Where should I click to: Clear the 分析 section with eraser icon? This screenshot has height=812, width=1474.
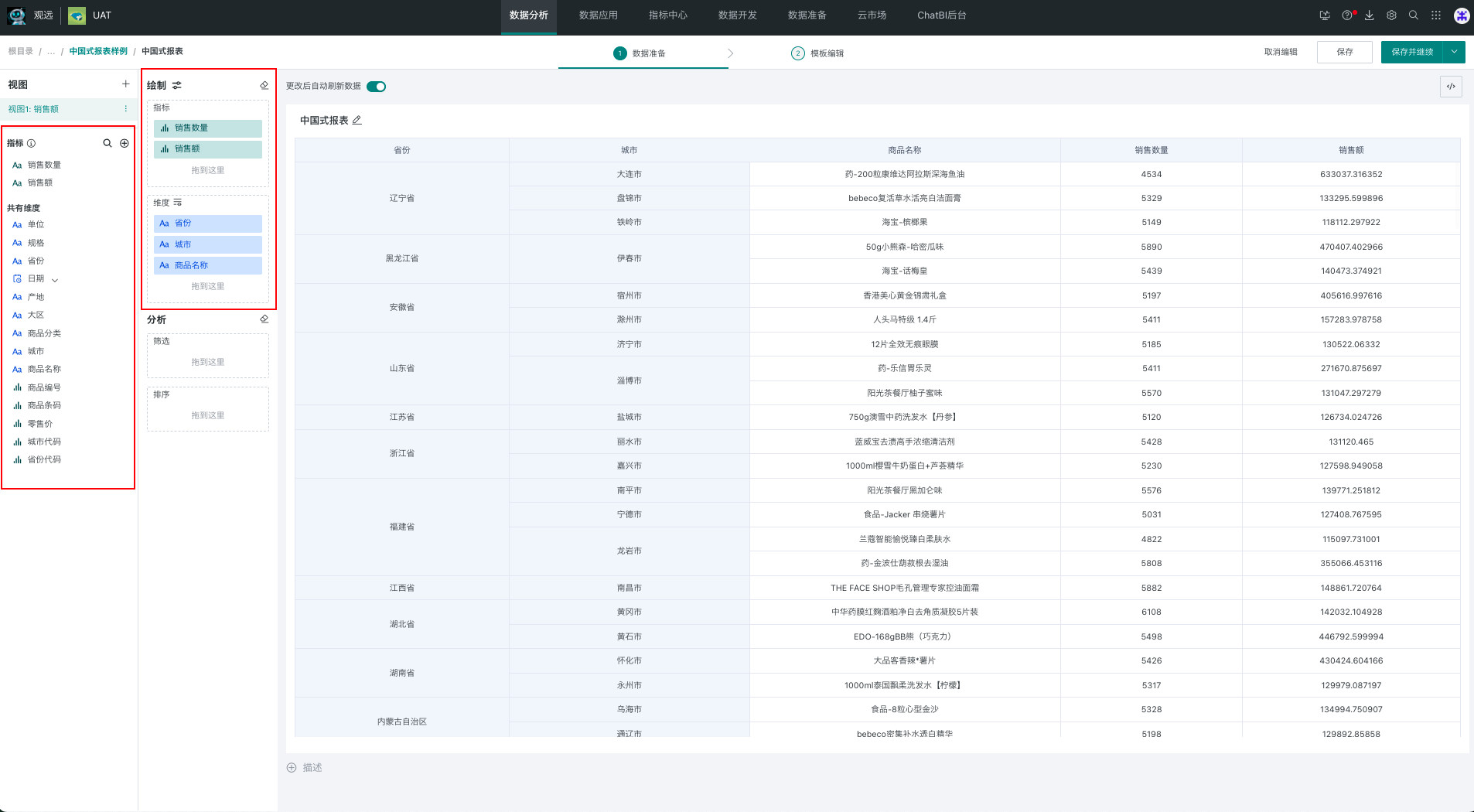[x=264, y=319]
